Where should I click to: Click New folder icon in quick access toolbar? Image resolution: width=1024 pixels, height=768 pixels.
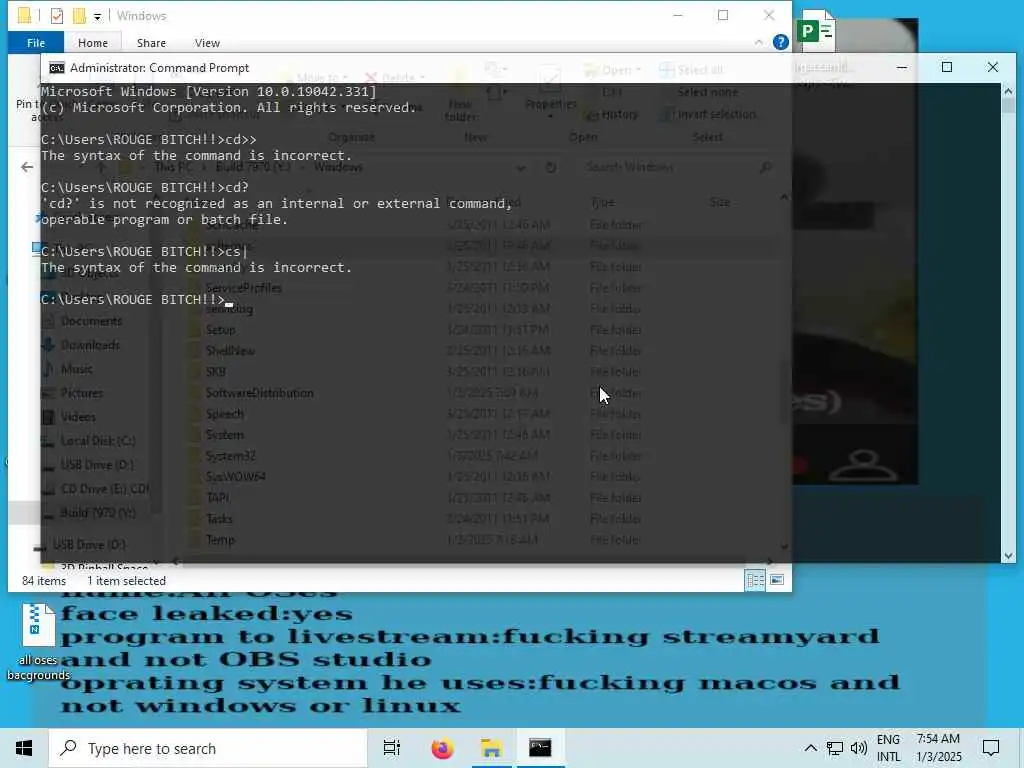79,16
